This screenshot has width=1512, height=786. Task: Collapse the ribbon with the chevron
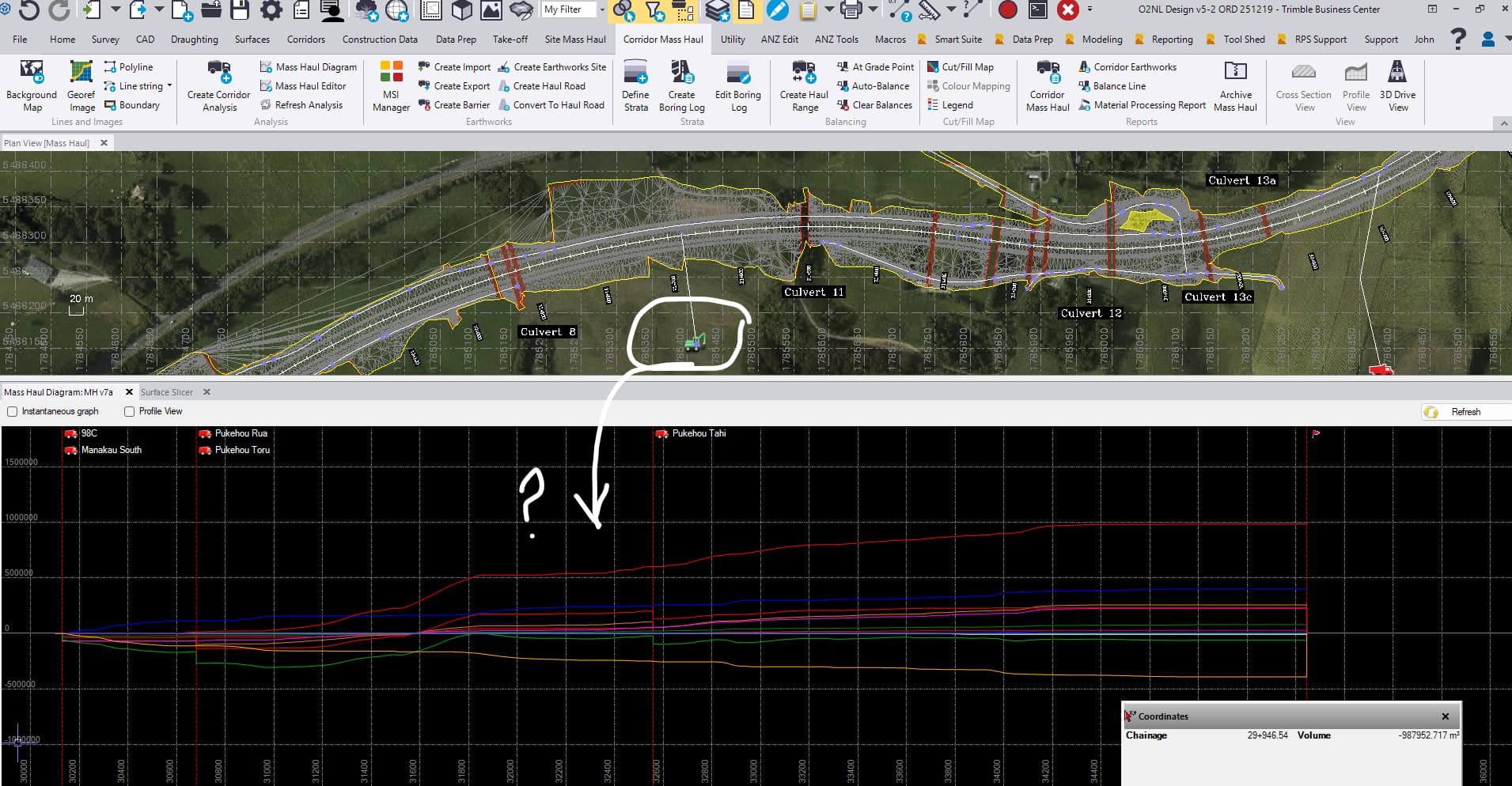(1503, 123)
